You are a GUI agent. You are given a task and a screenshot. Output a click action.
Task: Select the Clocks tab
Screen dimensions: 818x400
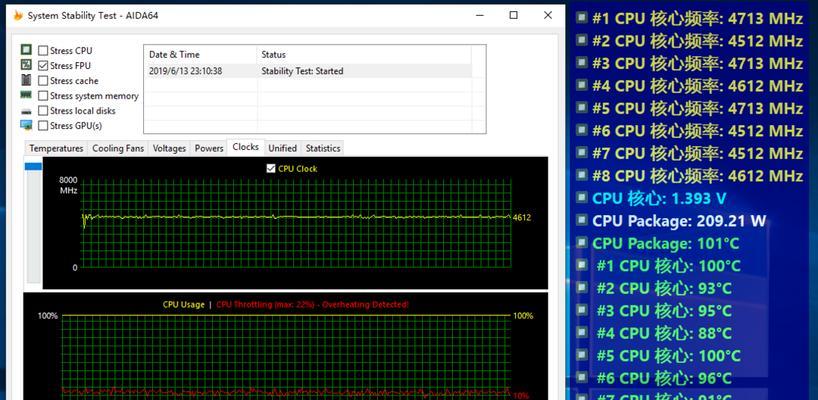click(x=246, y=147)
